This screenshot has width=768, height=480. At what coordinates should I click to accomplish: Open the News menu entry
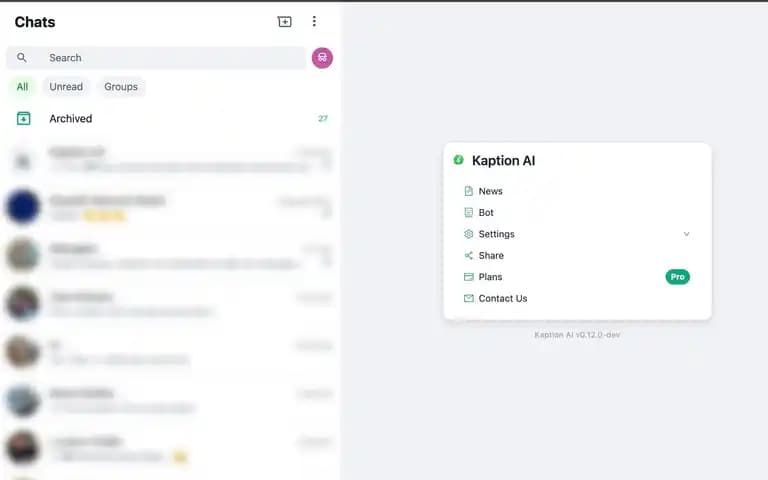[x=576, y=191]
